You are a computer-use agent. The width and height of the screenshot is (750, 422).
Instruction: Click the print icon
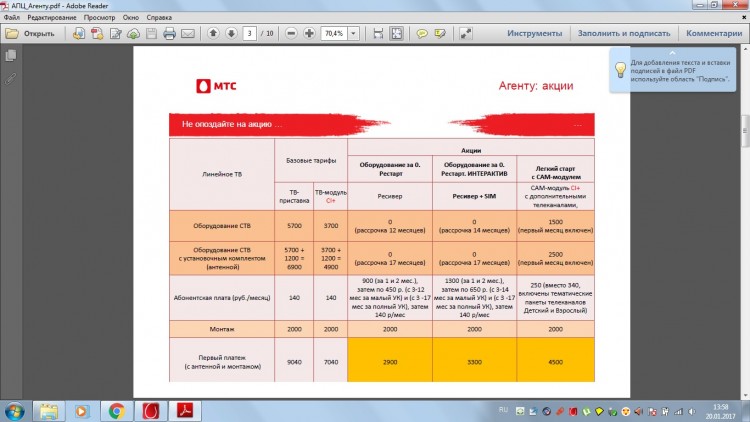pyautogui.click(x=169, y=33)
